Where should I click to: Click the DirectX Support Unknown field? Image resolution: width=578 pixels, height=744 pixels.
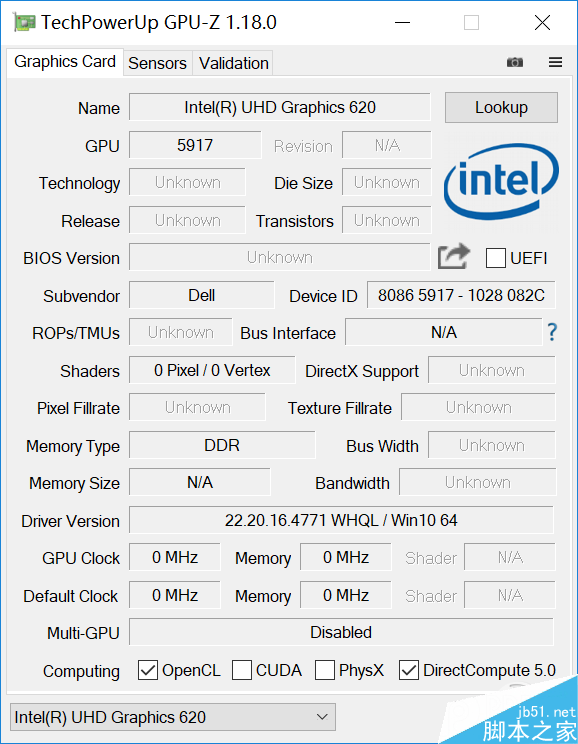pyautogui.click(x=492, y=370)
